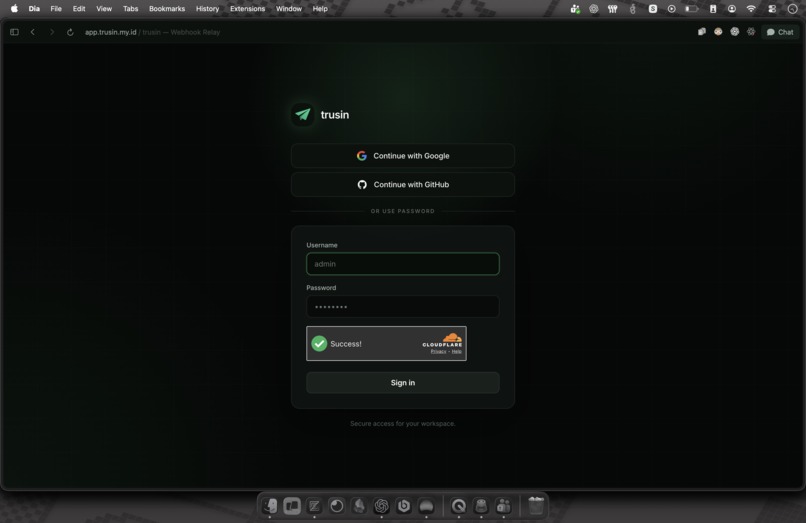Image resolution: width=806 pixels, height=523 pixels.
Task: Open the Apple menu
Action: tap(14, 9)
